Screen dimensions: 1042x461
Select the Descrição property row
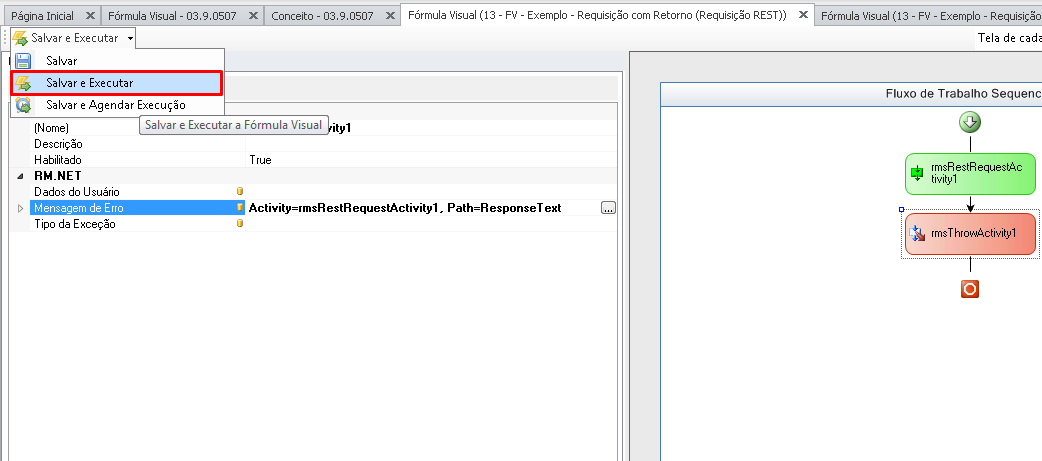pyautogui.click(x=324, y=143)
